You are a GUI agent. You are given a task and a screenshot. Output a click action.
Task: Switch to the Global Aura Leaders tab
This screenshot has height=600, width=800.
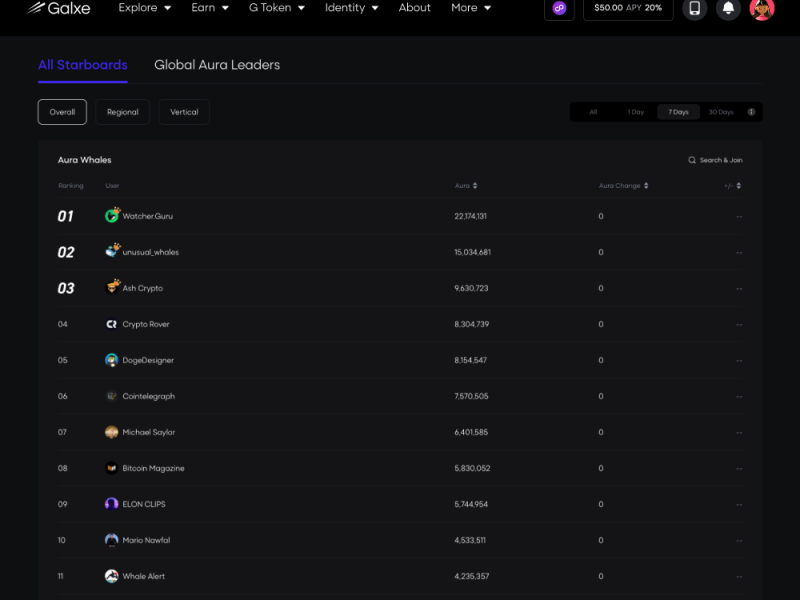coord(217,65)
